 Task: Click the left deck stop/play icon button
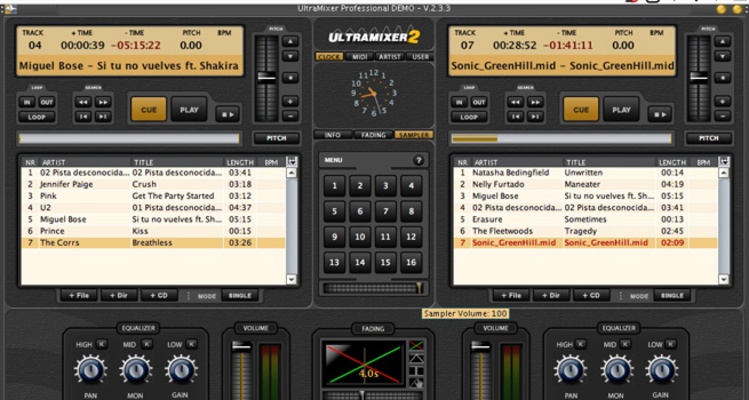pyautogui.click(x=227, y=115)
